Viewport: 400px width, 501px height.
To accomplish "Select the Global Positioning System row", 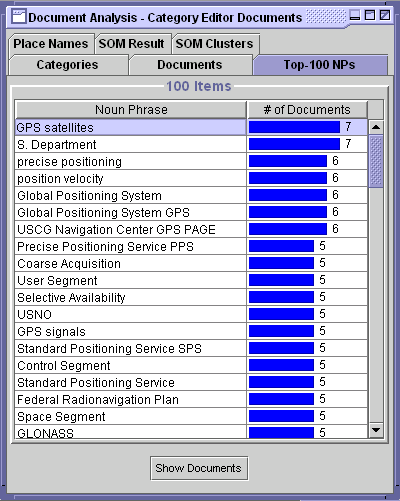I will [x=191, y=195].
